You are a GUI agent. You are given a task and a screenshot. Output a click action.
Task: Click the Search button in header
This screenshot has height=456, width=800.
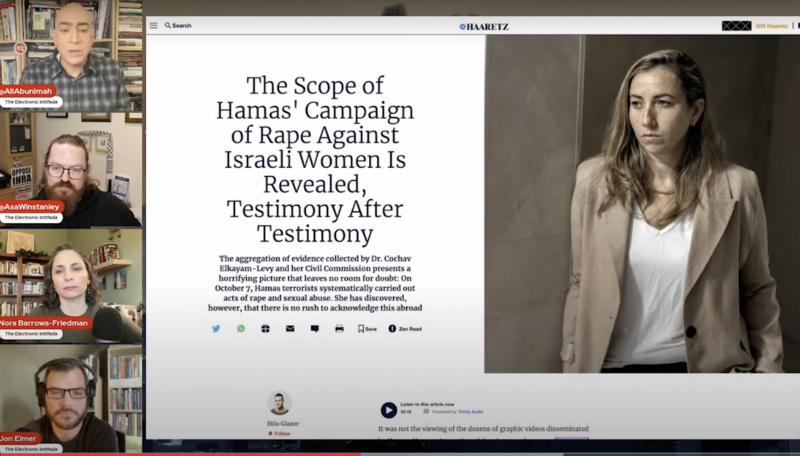(178, 25)
